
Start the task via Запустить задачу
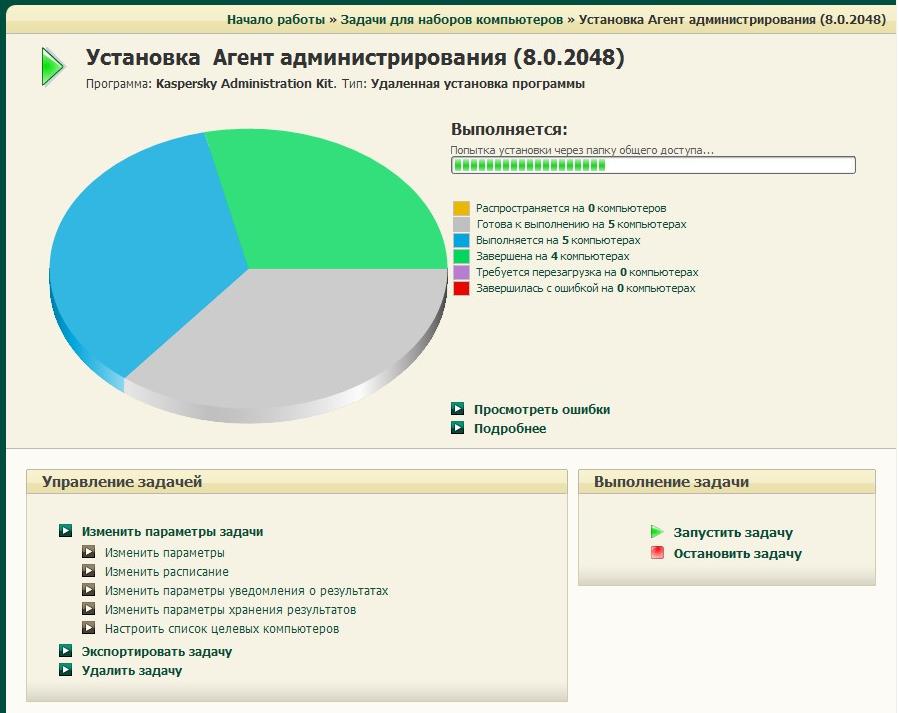733,532
